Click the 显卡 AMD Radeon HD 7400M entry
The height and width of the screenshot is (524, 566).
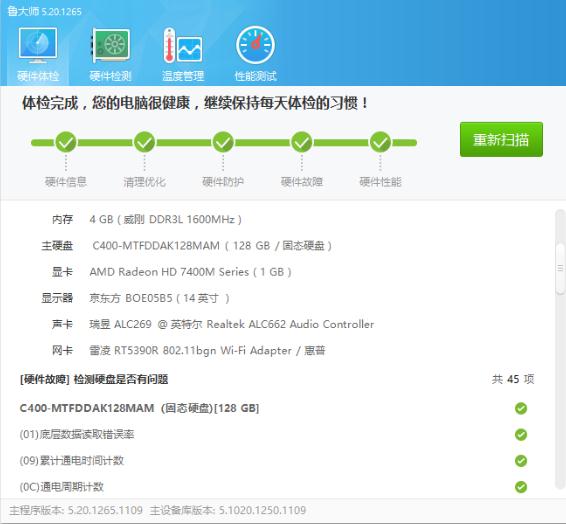point(172,272)
